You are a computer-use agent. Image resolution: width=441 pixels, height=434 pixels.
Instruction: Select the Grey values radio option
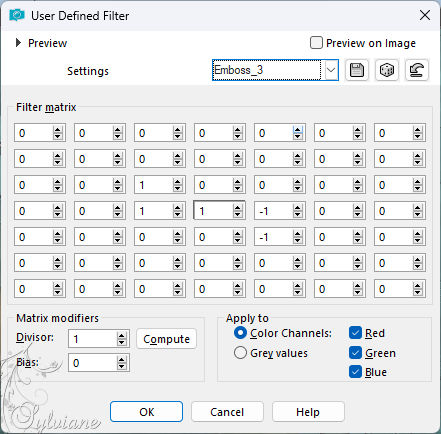[x=240, y=353]
